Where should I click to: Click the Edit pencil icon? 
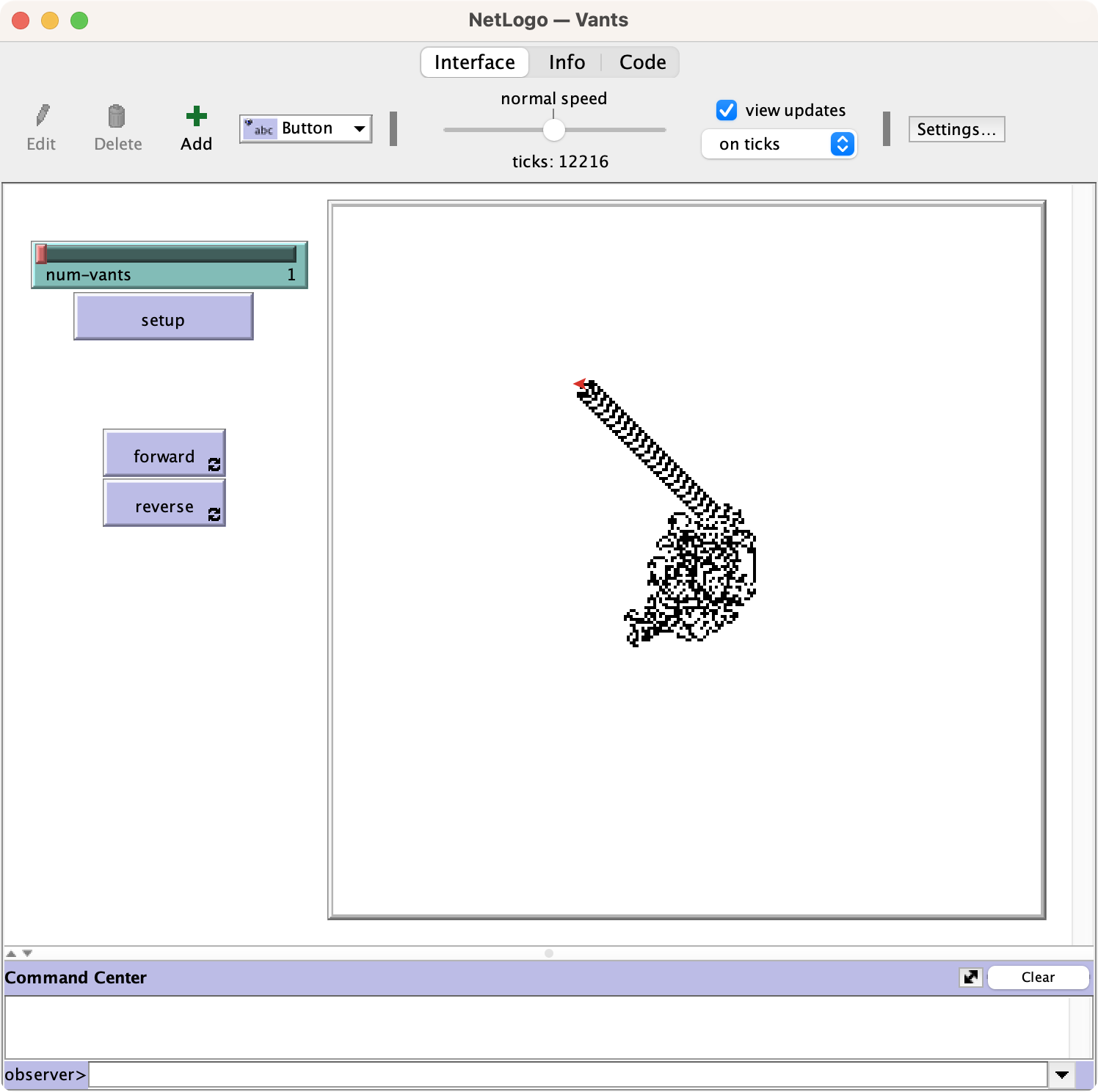coord(42,116)
